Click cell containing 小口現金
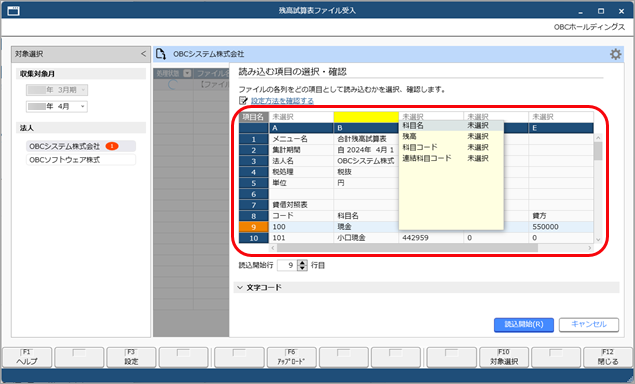The image size is (635, 384). point(366,238)
